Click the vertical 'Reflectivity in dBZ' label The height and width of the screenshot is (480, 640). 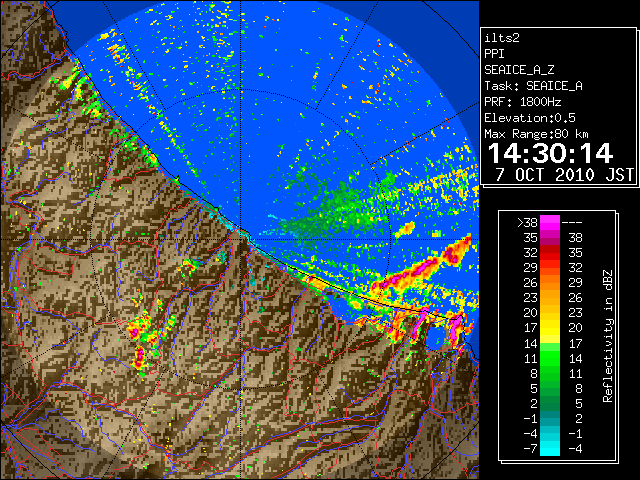tap(608, 336)
